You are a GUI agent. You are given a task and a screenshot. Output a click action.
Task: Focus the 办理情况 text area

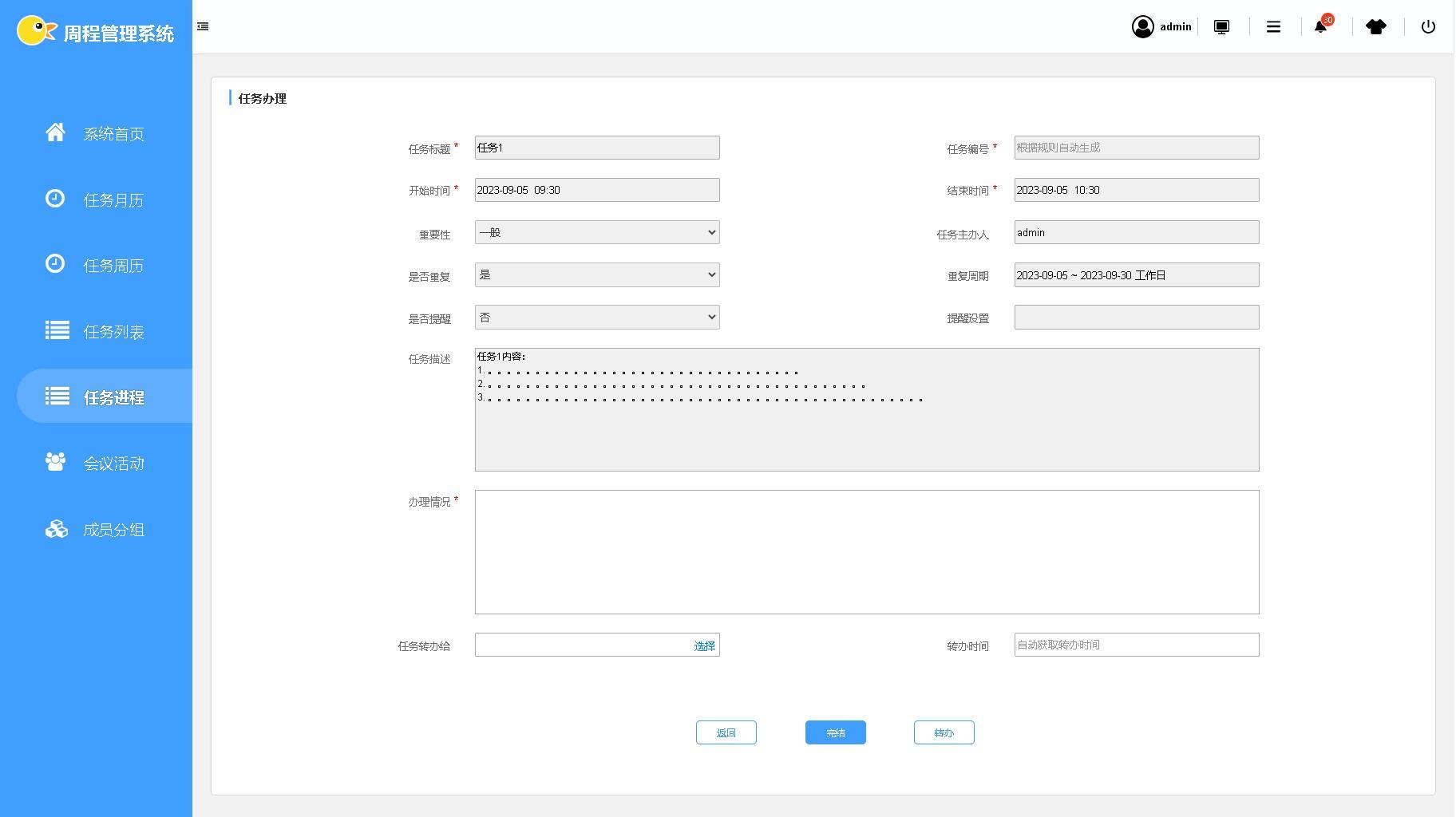(x=866, y=552)
